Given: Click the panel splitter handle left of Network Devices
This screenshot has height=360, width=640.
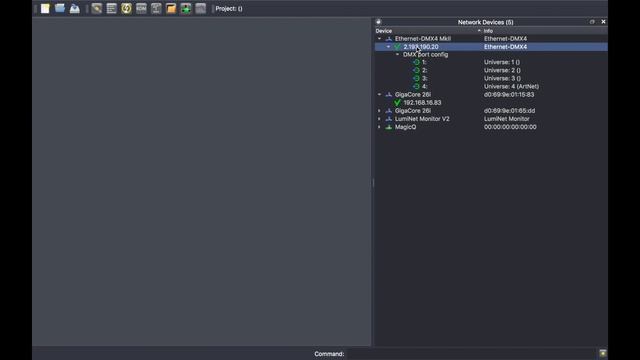Looking at the screenshot, I should (373, 182).
